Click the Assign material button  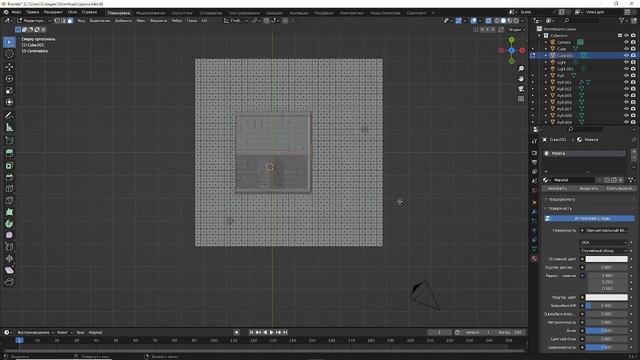pos(557,188)
